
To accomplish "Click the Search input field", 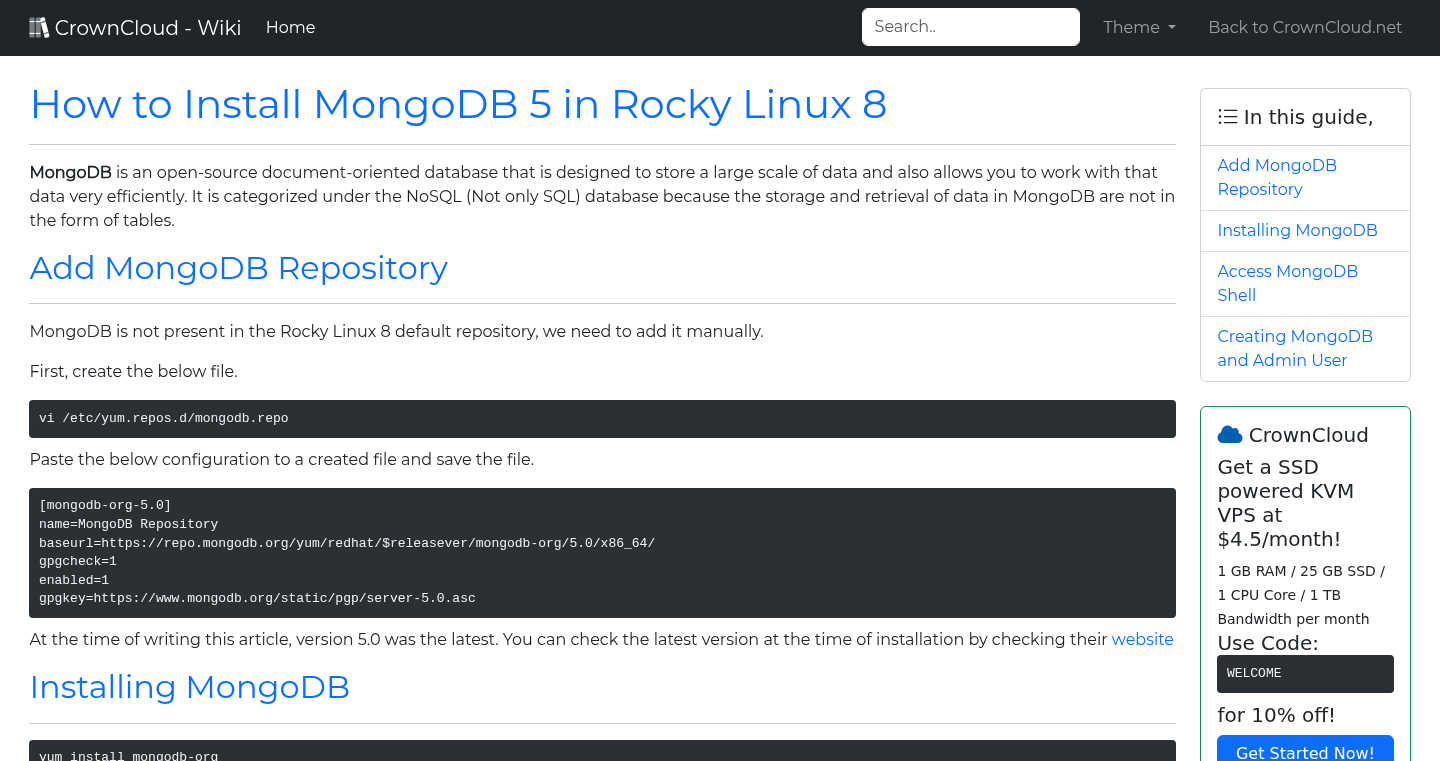I will (x=969, y=27).
